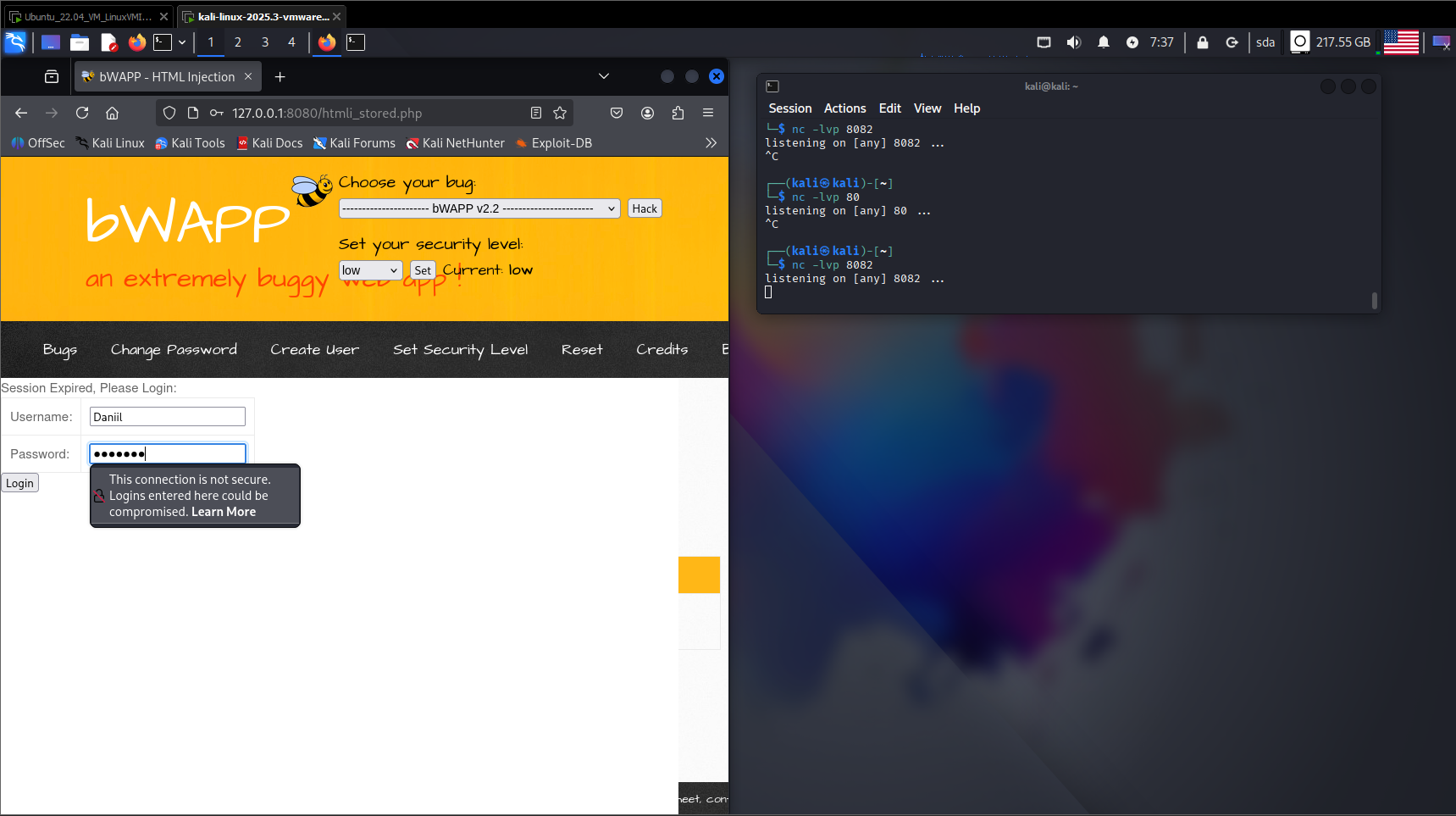This screenshot has height=816, width=1456.
Task: Follow the Learn More link
Action: pyautogui.click(x=224, y=512)
